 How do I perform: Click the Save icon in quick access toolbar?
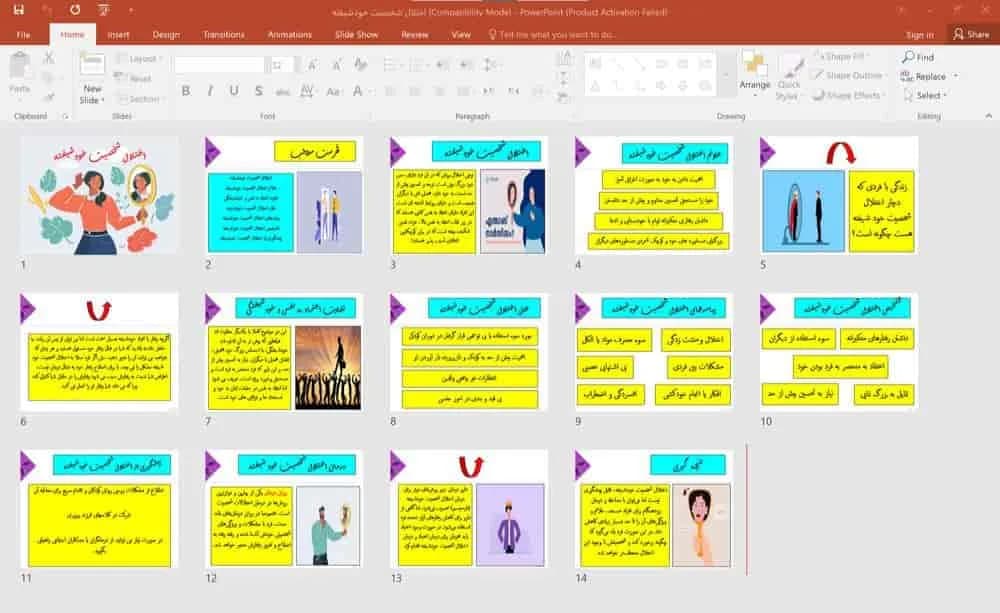tap(18, 10)
